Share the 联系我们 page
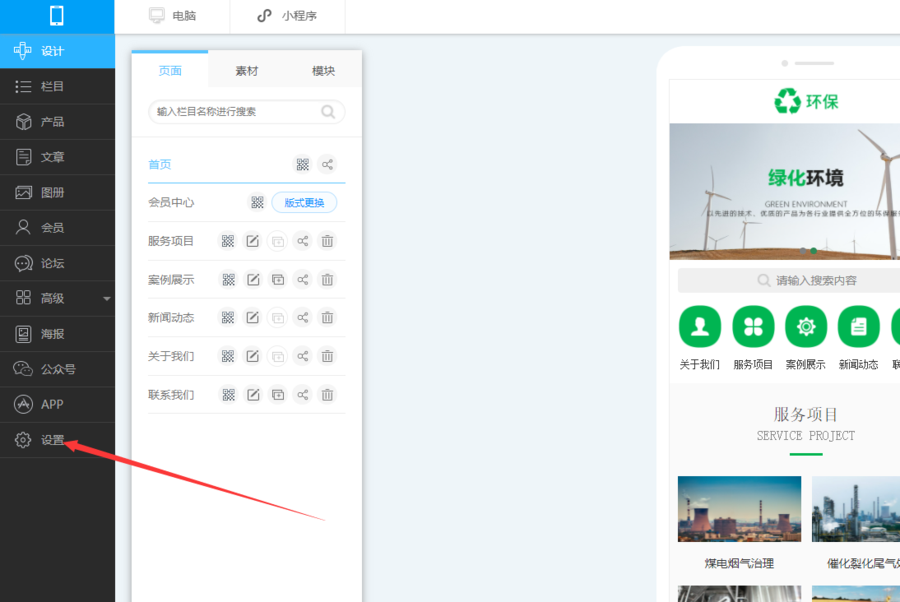This screenshot has width=900, height=602. coord(302,395)
